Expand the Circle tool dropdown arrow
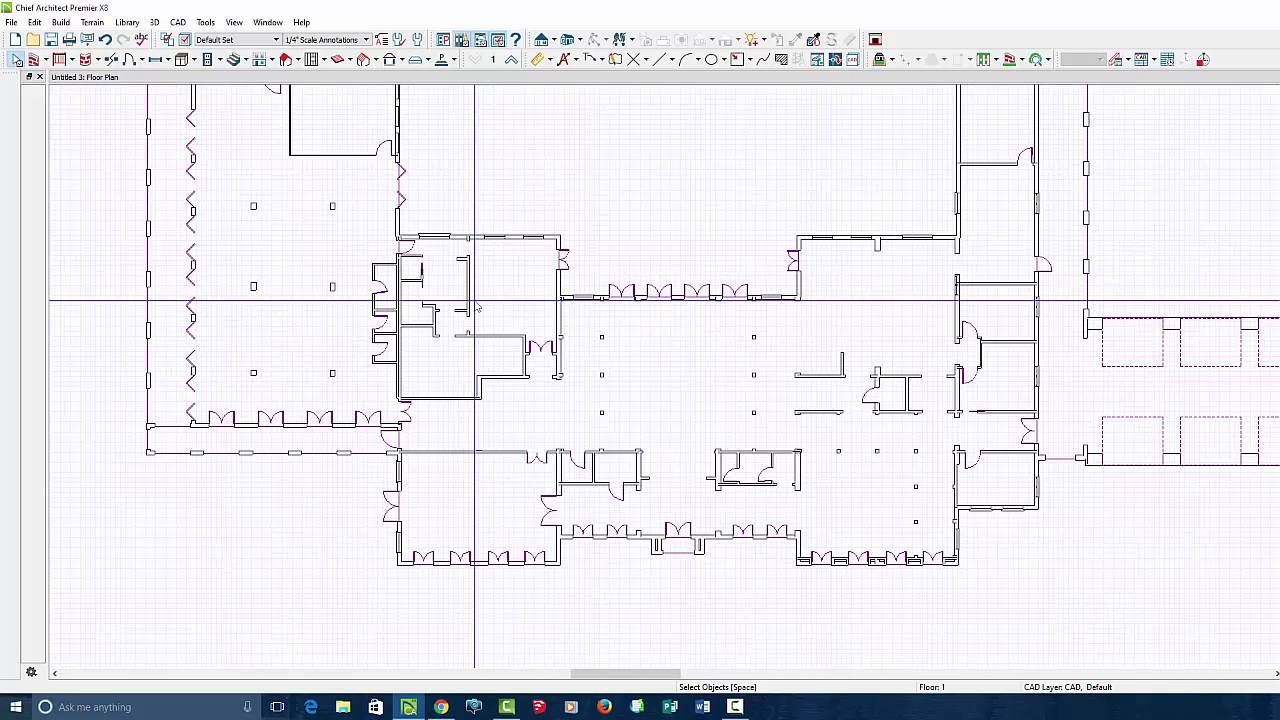1280x720 pixels. [724, 60]
